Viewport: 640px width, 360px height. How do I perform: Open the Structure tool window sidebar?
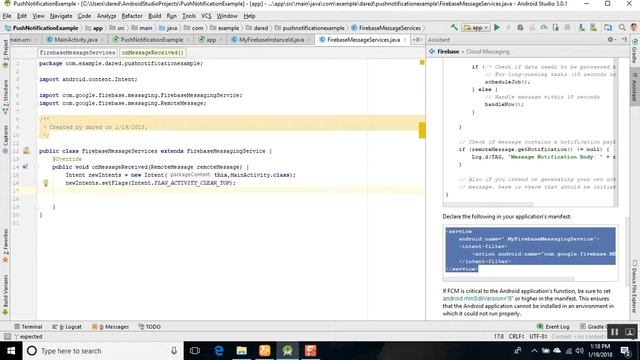(x=5, y=97)
